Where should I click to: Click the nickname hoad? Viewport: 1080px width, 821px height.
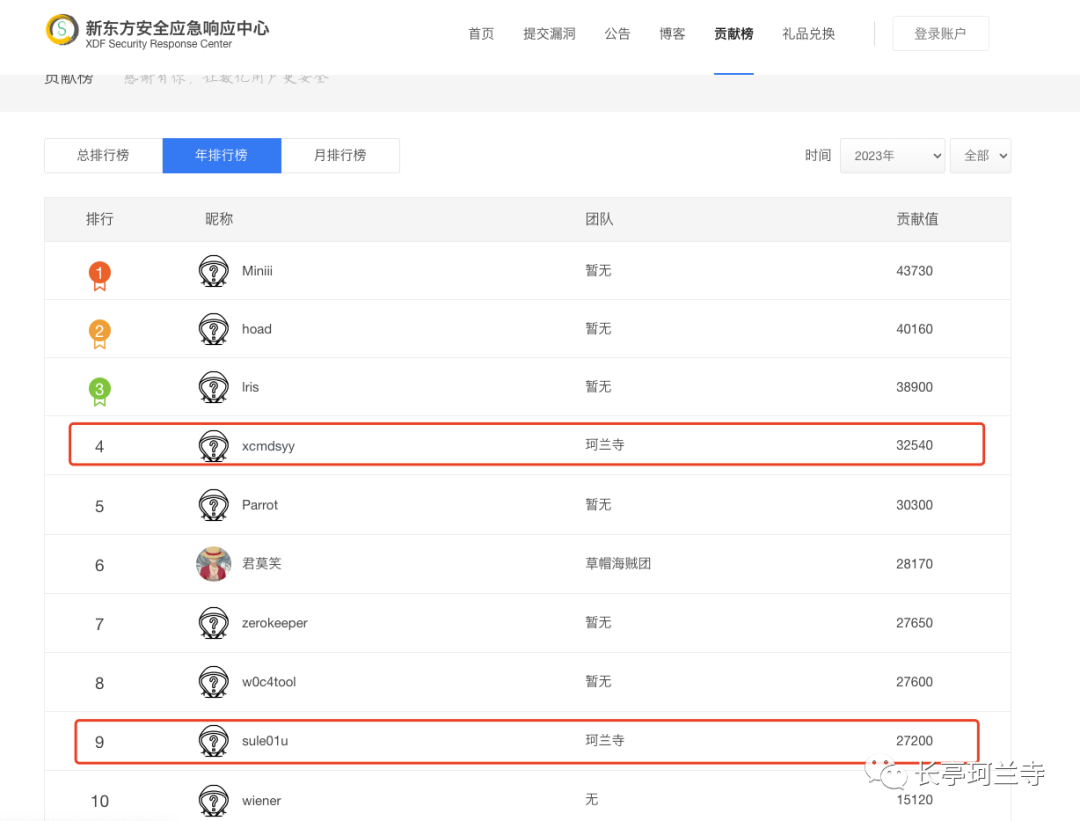click(x=256, y=329)
